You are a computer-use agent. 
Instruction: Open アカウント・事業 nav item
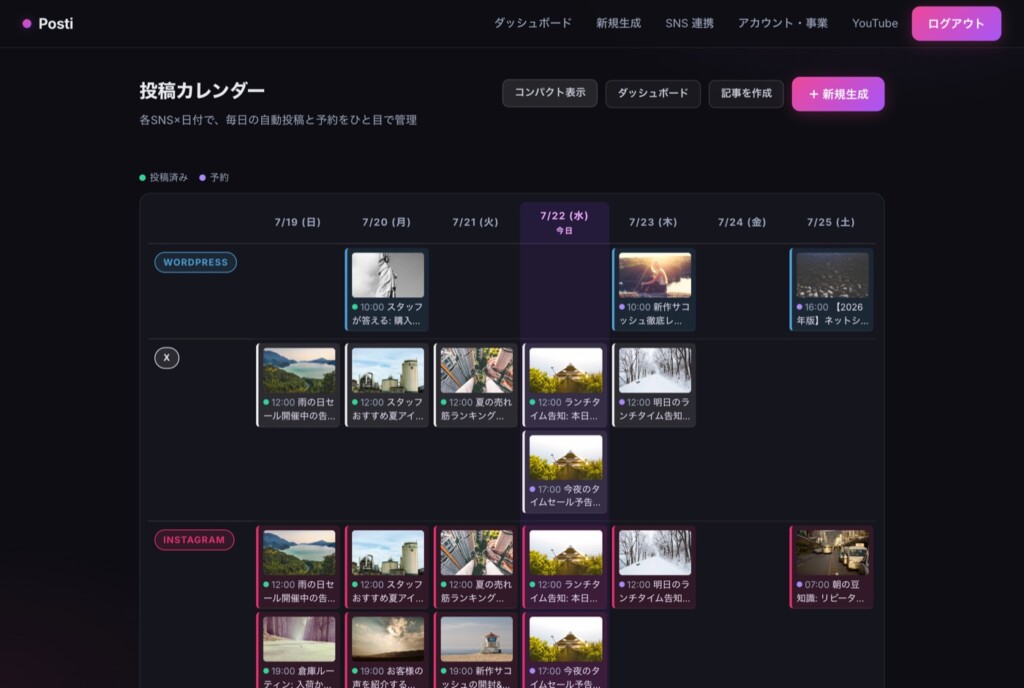click(782, 23)
